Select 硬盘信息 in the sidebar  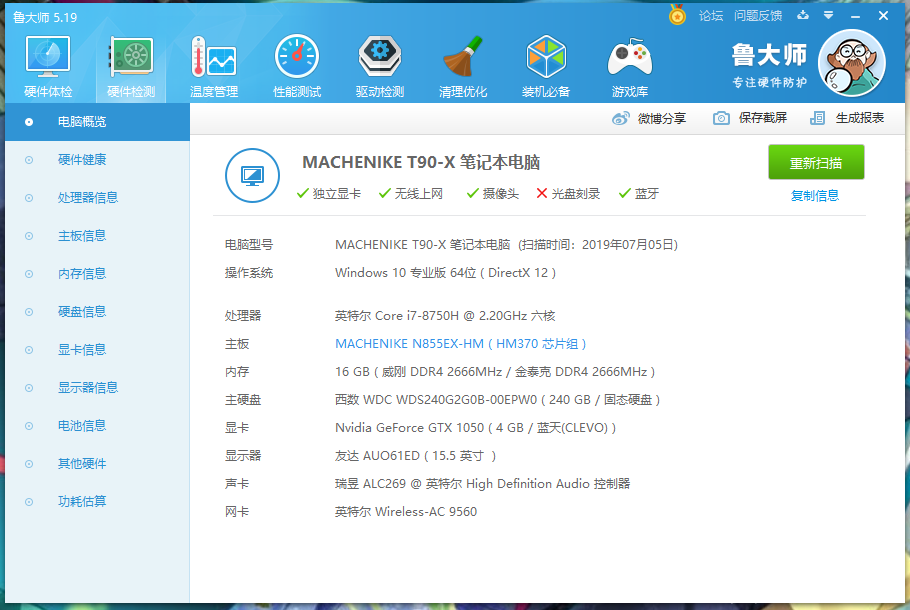pos(98,312)
